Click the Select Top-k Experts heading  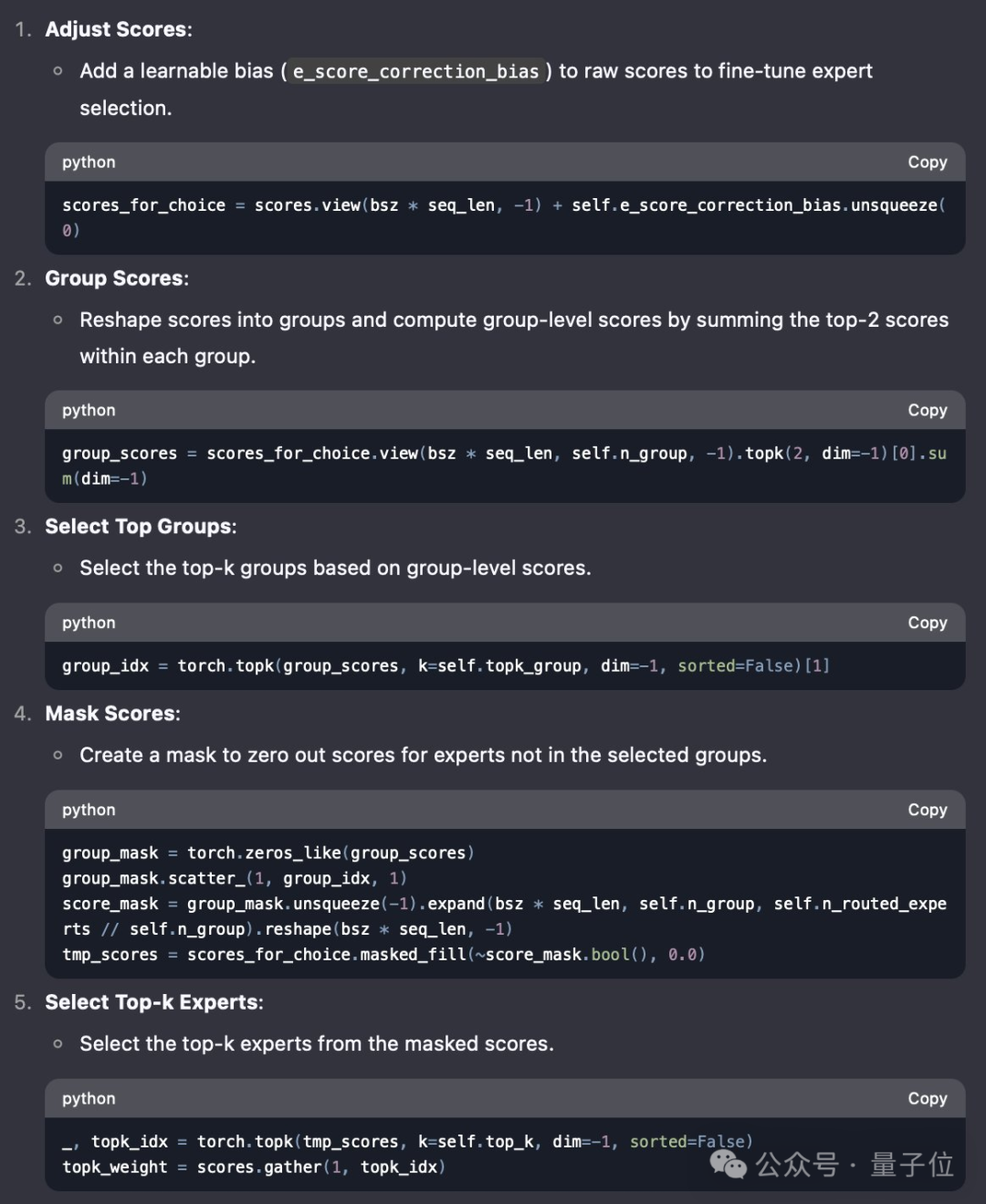pyautogui.click(x=152, y=1002)
